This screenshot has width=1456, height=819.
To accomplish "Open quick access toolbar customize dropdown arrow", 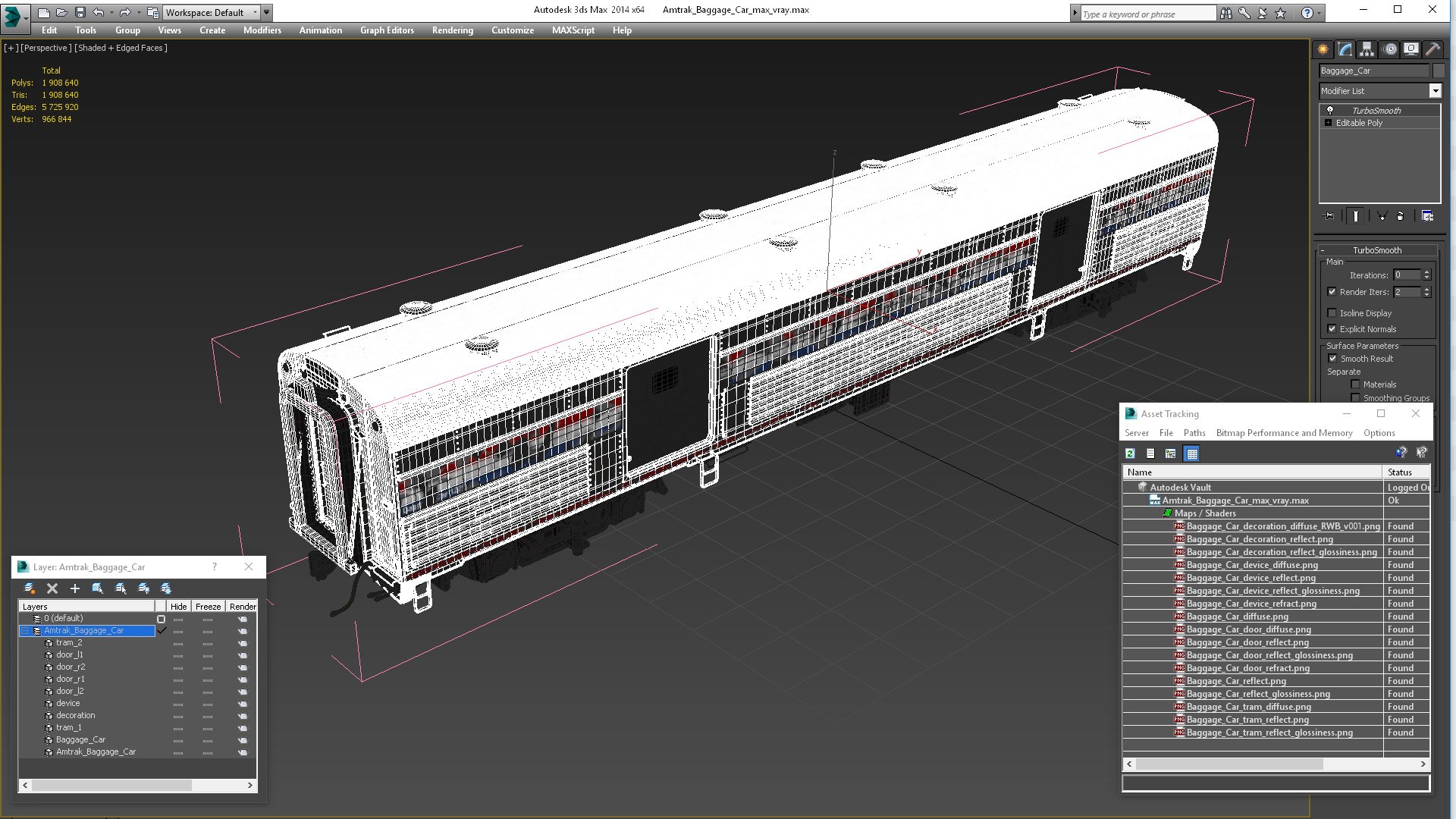I will pyautogui.click(x=266, y=13).
